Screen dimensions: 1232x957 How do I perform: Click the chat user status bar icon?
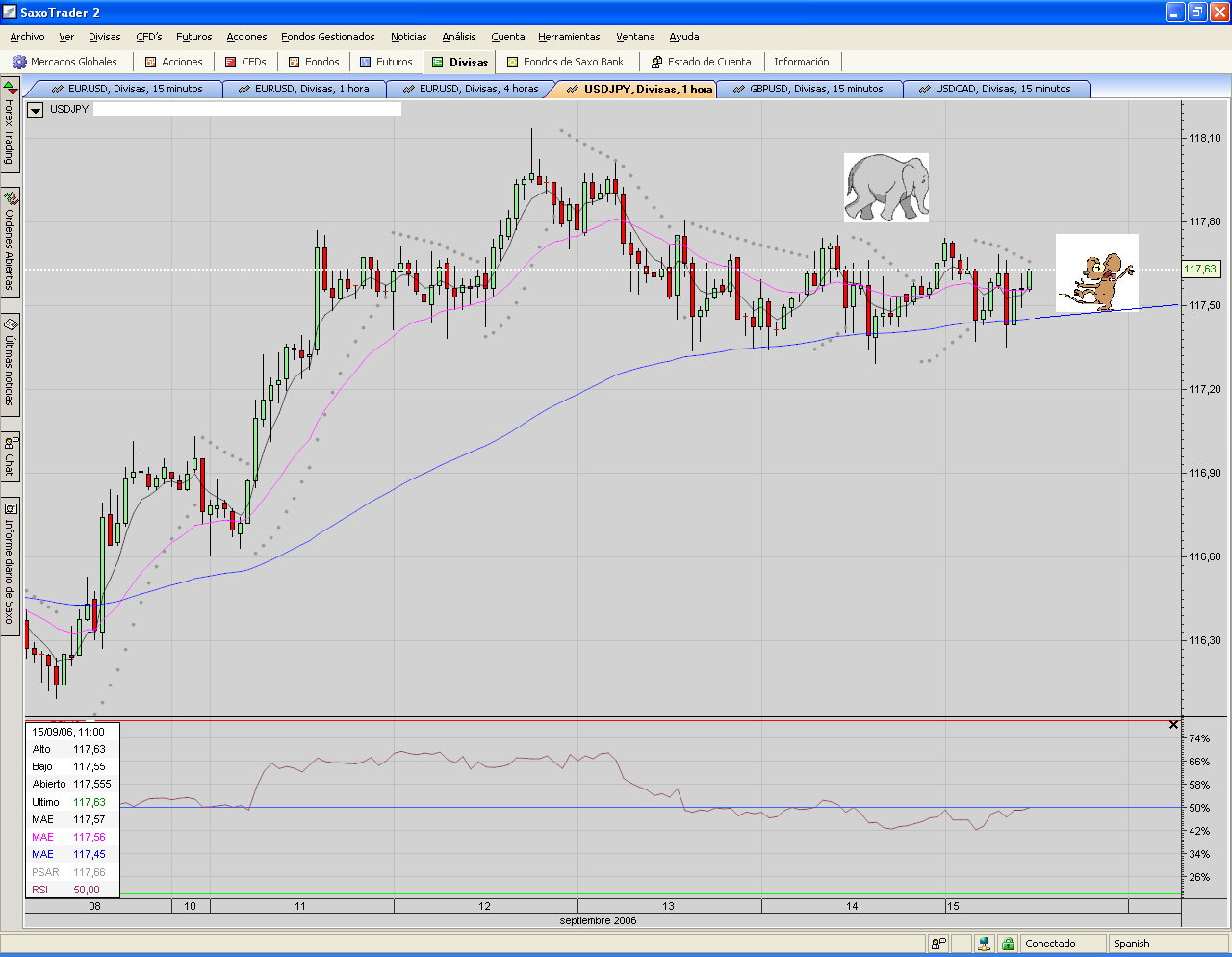(x=938, y=944)
